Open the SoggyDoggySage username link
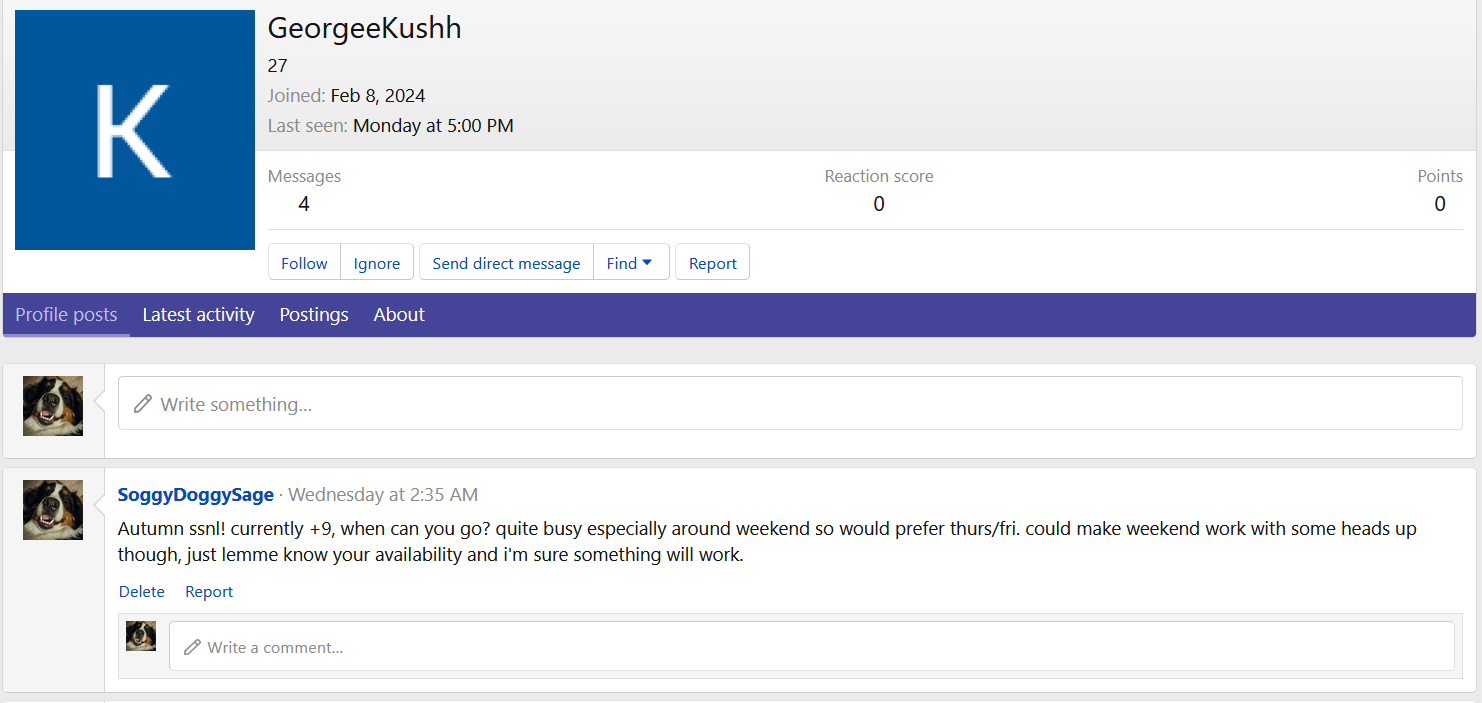 (x=195, y=495)
